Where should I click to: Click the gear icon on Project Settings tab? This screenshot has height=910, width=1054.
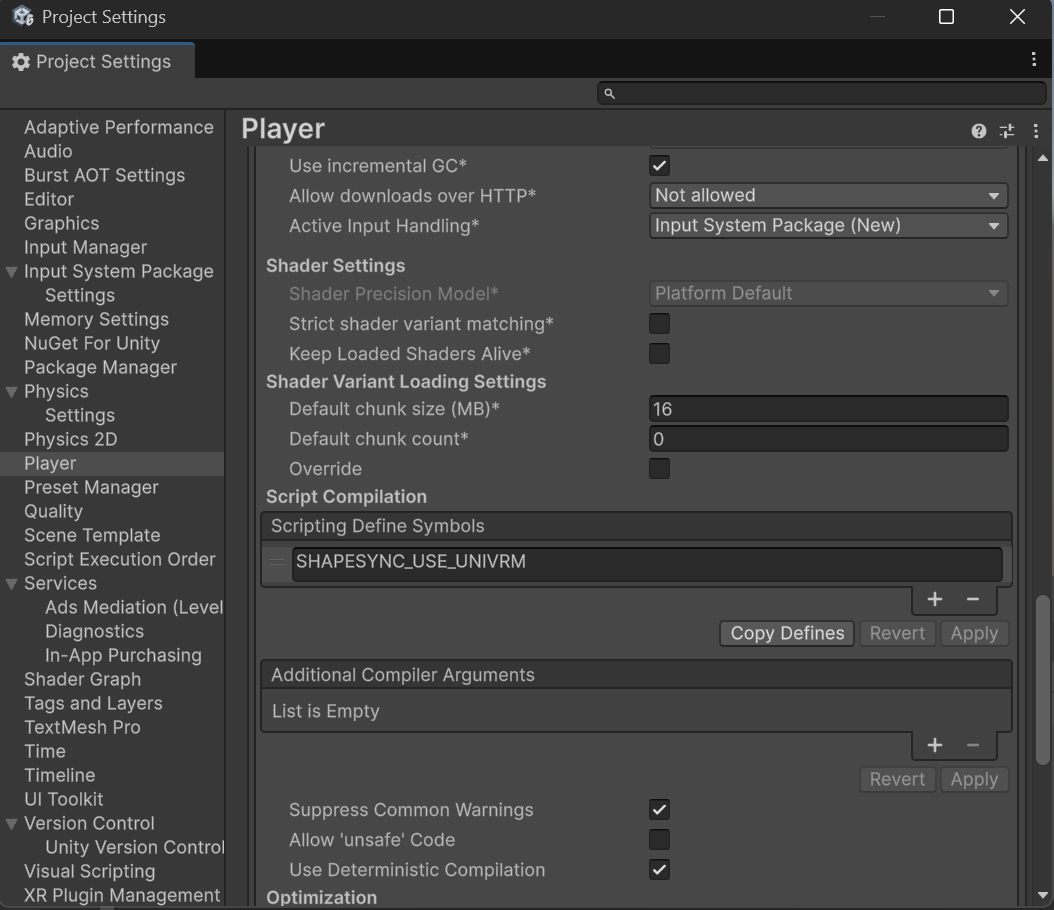(x=21, y=62)
